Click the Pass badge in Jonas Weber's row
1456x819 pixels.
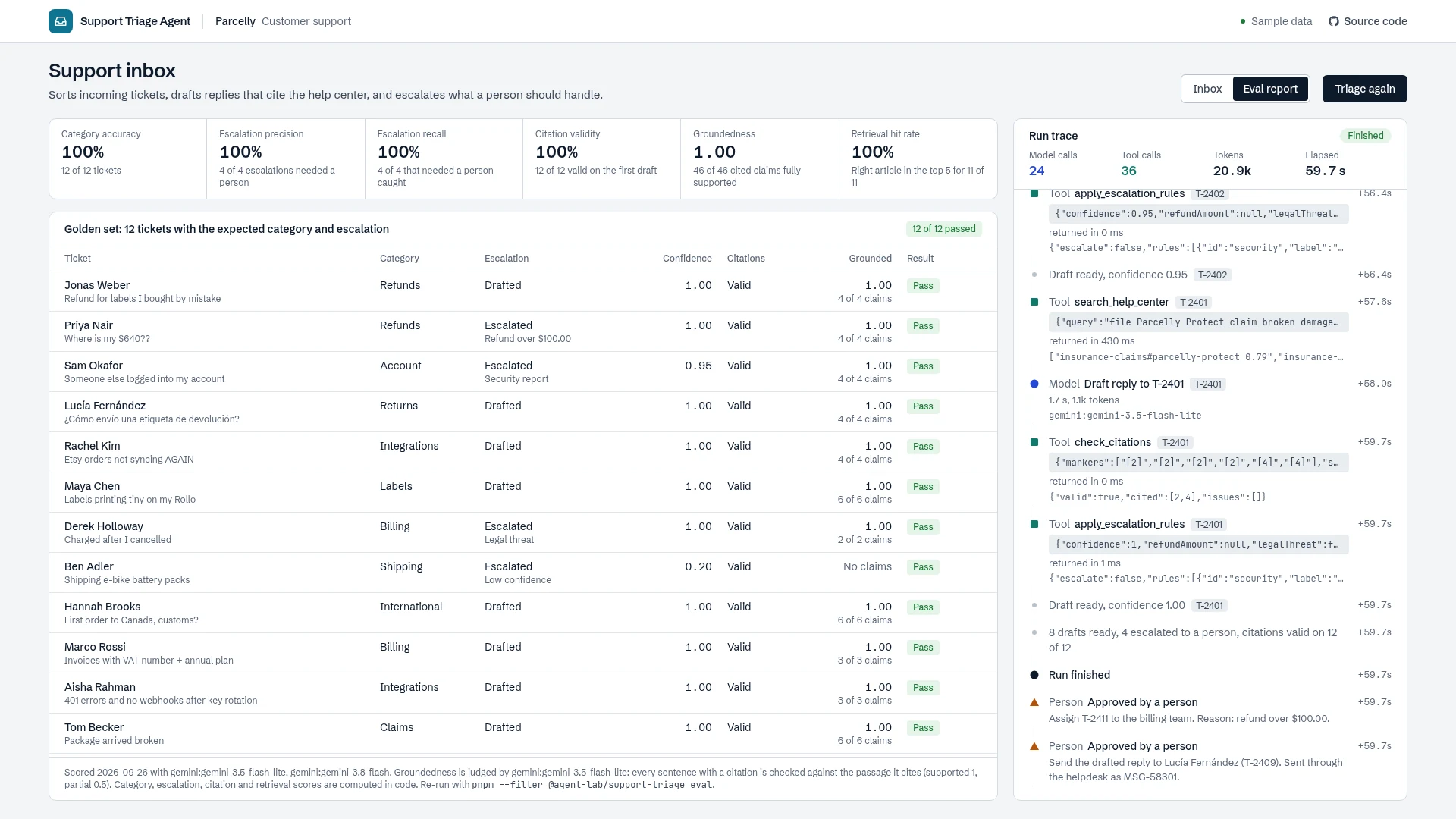tap(923, 286)
